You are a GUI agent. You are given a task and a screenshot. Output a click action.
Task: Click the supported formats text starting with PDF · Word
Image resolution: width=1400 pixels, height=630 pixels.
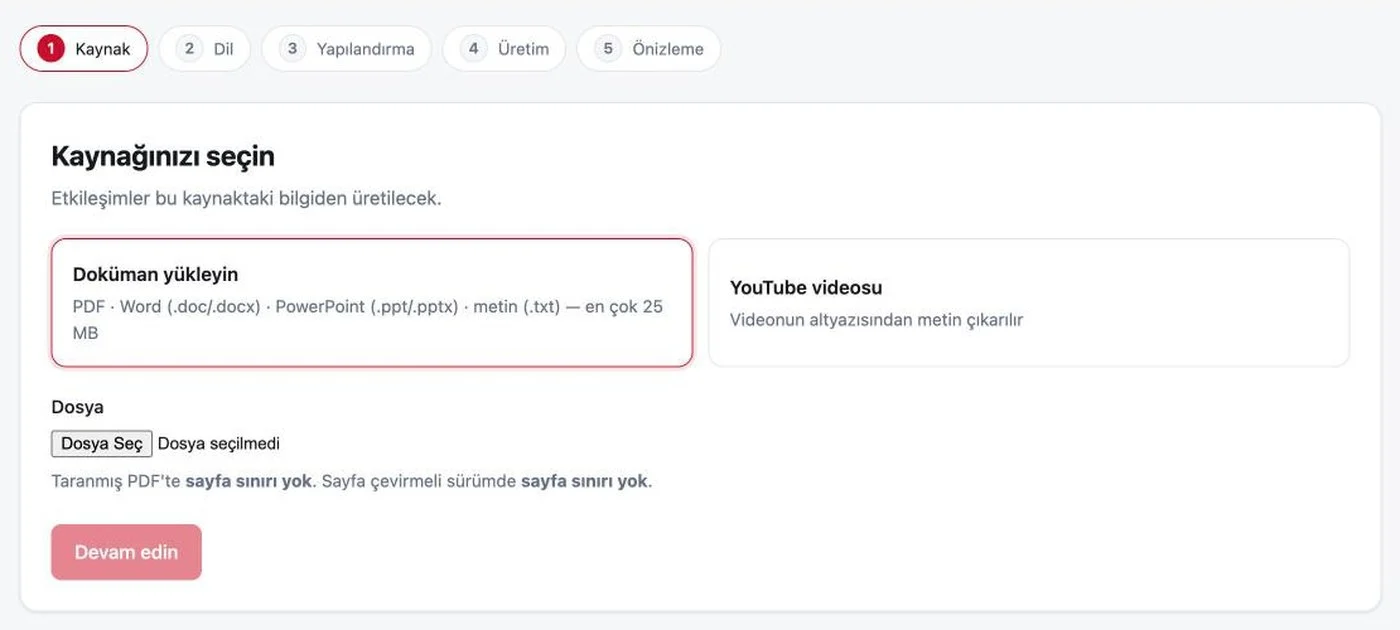click(368, 320)
